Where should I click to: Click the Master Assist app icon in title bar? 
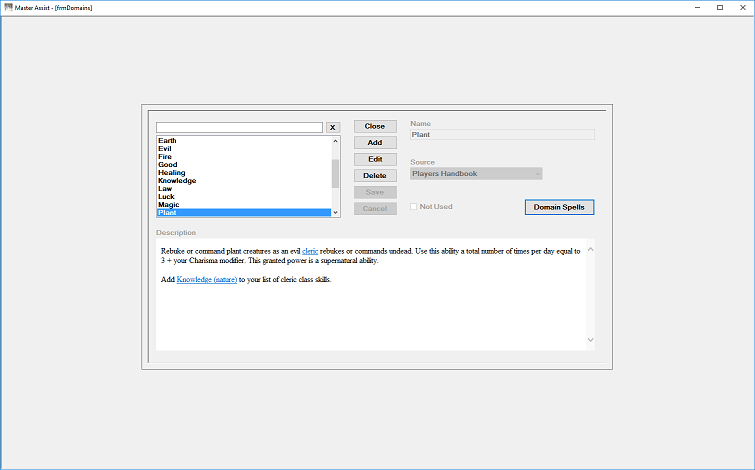8,7
